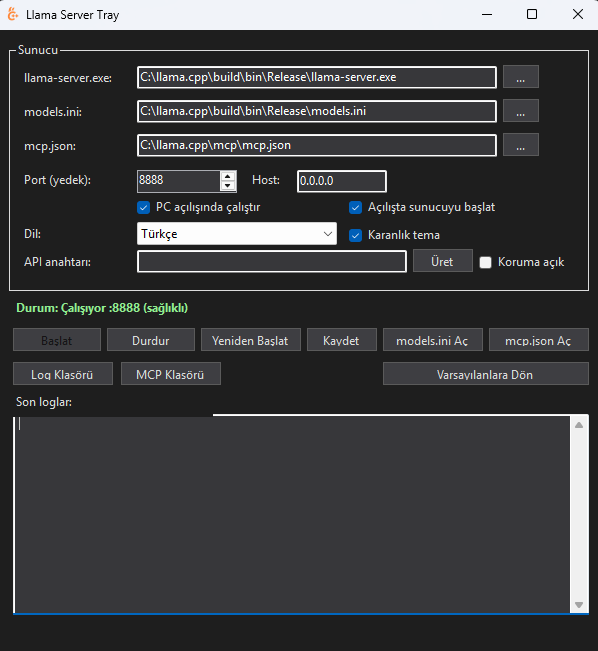The image size is (598, 651).
Task: Click the Durdur button
Action: click(151, 340)
